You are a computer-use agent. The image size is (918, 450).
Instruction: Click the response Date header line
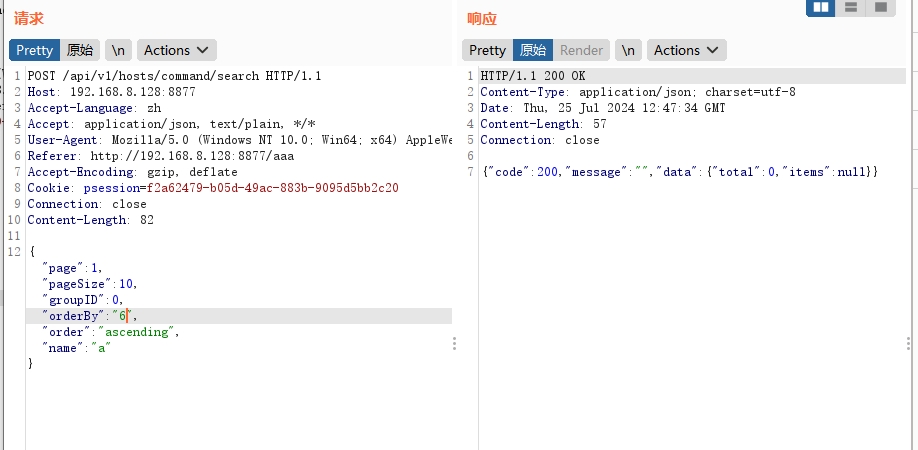click(x=603, y=108)
